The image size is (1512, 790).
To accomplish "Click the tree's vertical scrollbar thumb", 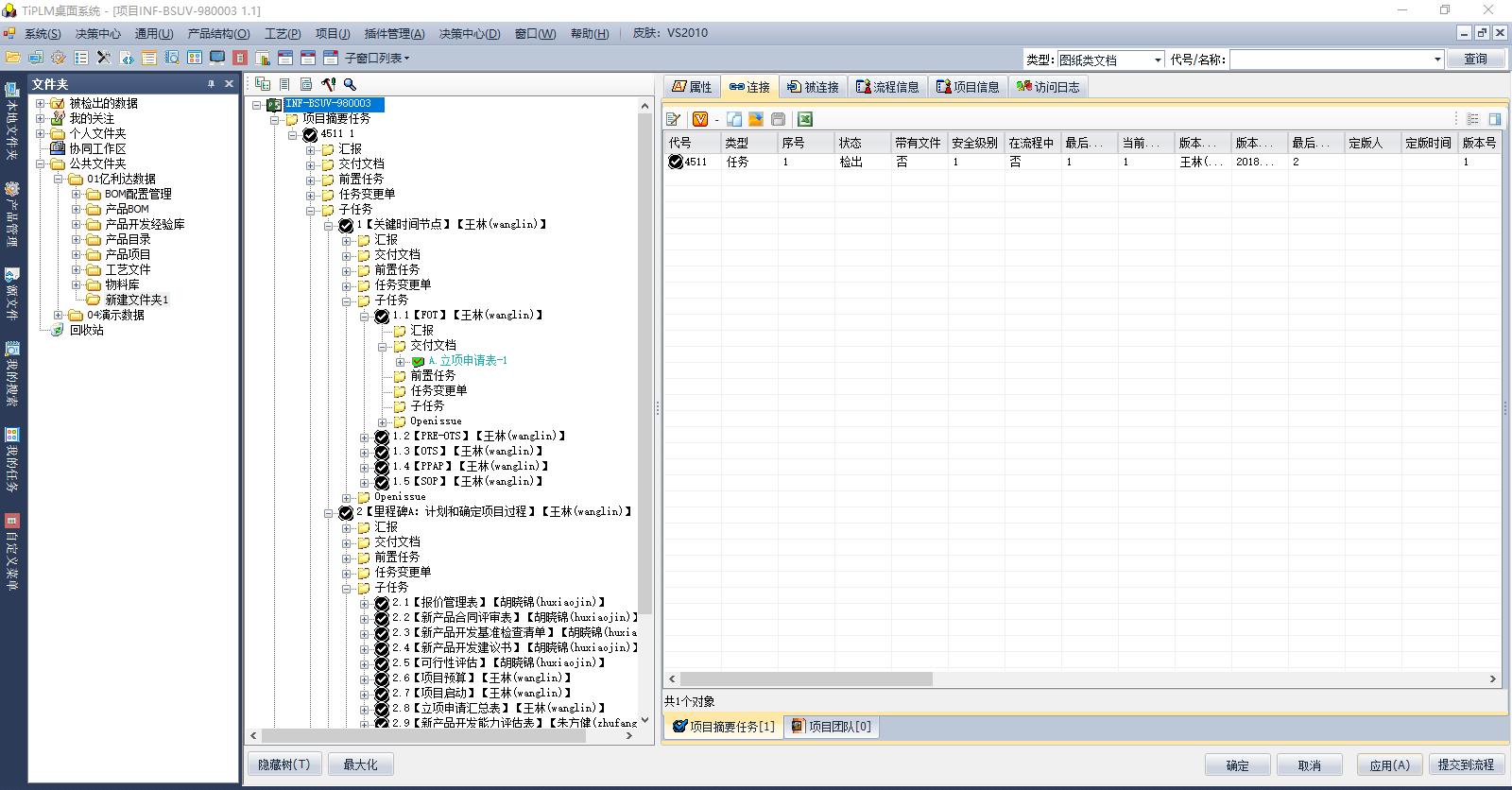I will [646, 364].
